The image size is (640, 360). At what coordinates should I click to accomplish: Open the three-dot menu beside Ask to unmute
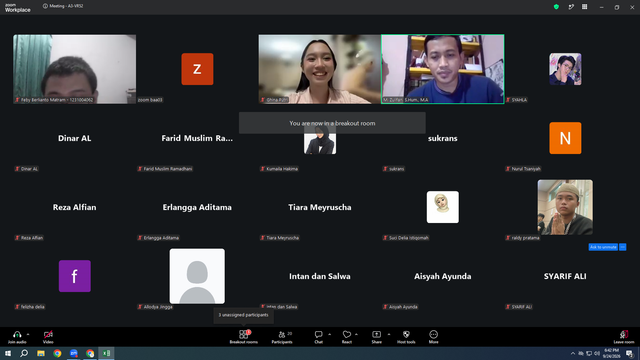(x=622, y=247)
